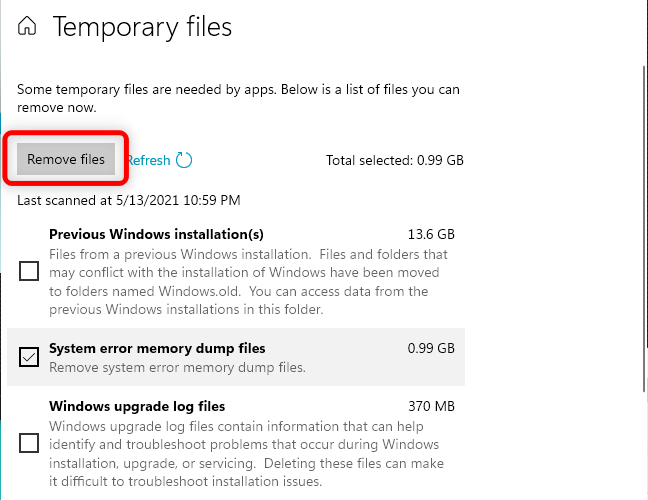The image size is (648, 500).
Task: Select the Previous Windows installation(s) title
Action: pos(156,234)
